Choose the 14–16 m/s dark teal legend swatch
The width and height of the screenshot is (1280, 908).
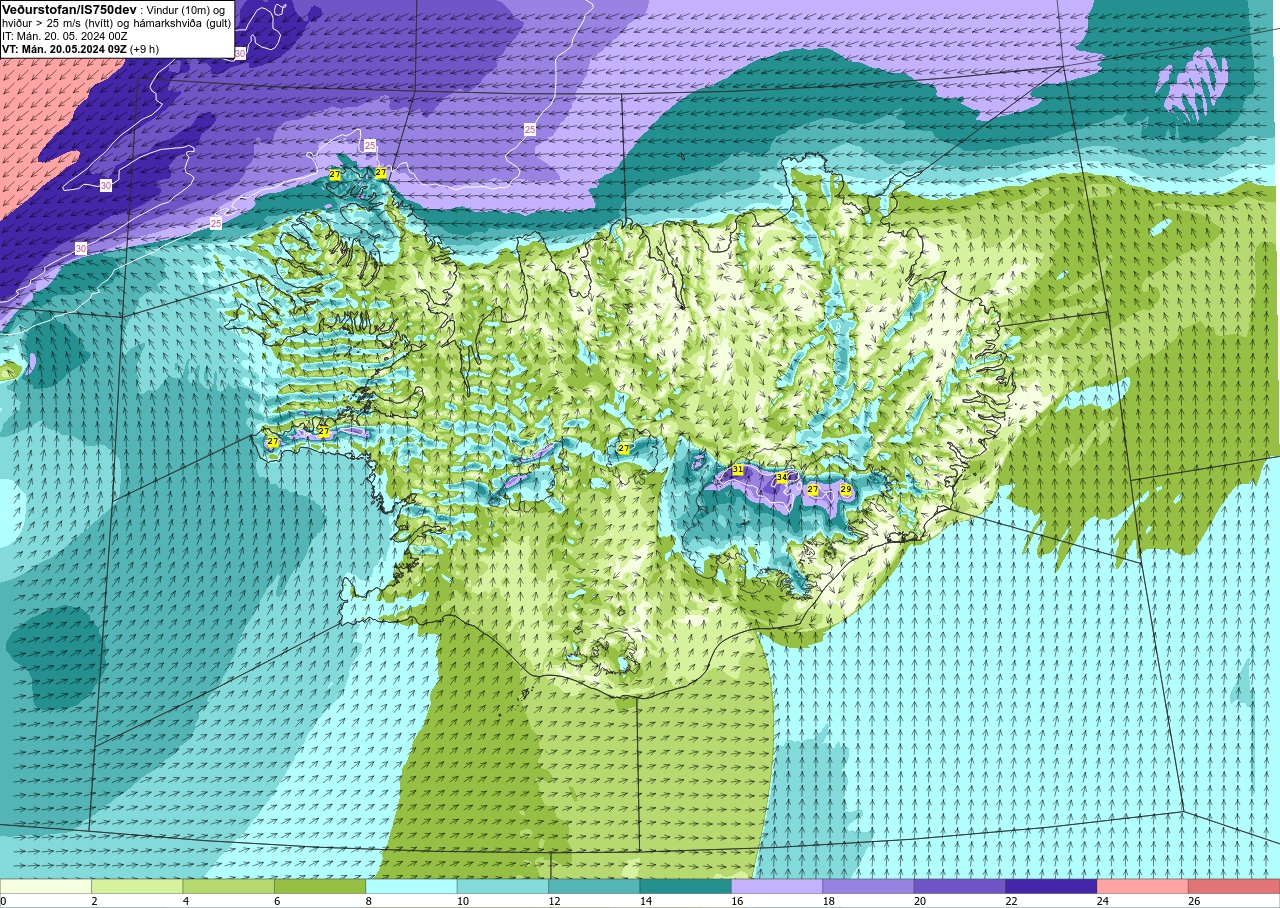tap(685, 886)
